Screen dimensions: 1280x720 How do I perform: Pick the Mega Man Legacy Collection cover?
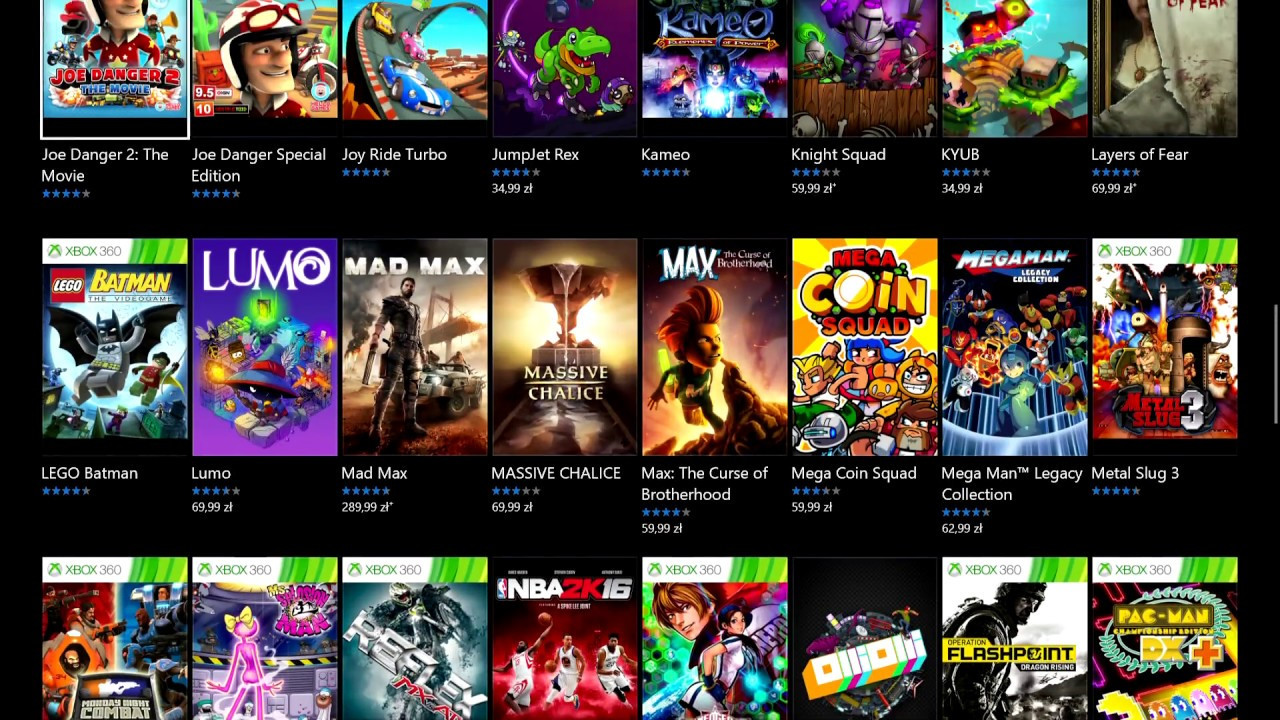coord(1015,347)
